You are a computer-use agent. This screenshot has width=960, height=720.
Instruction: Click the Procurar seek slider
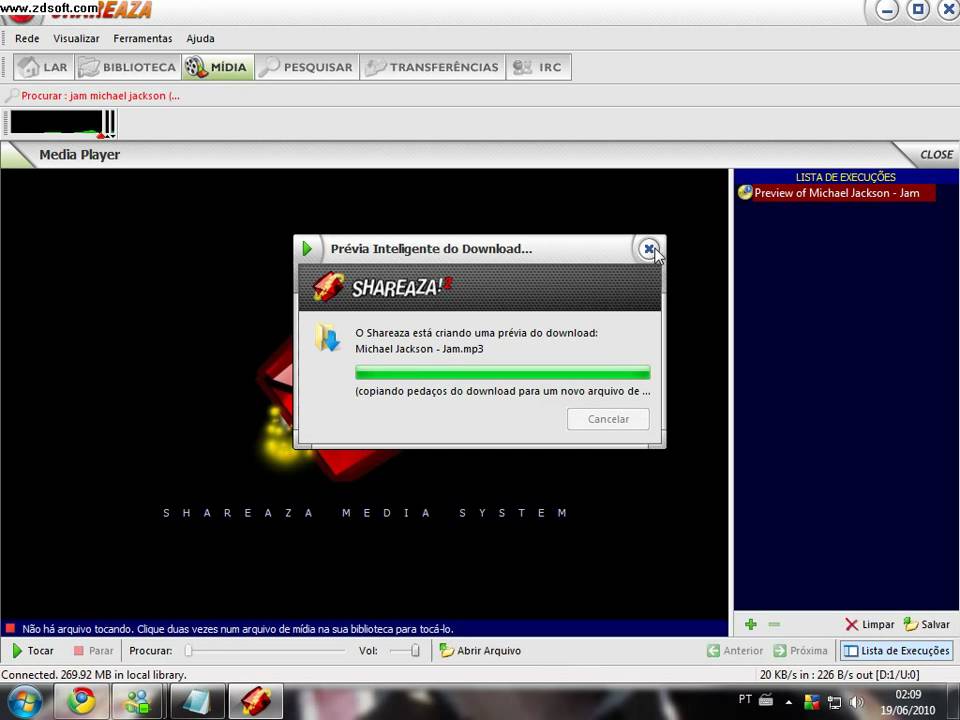pos(265,651)
